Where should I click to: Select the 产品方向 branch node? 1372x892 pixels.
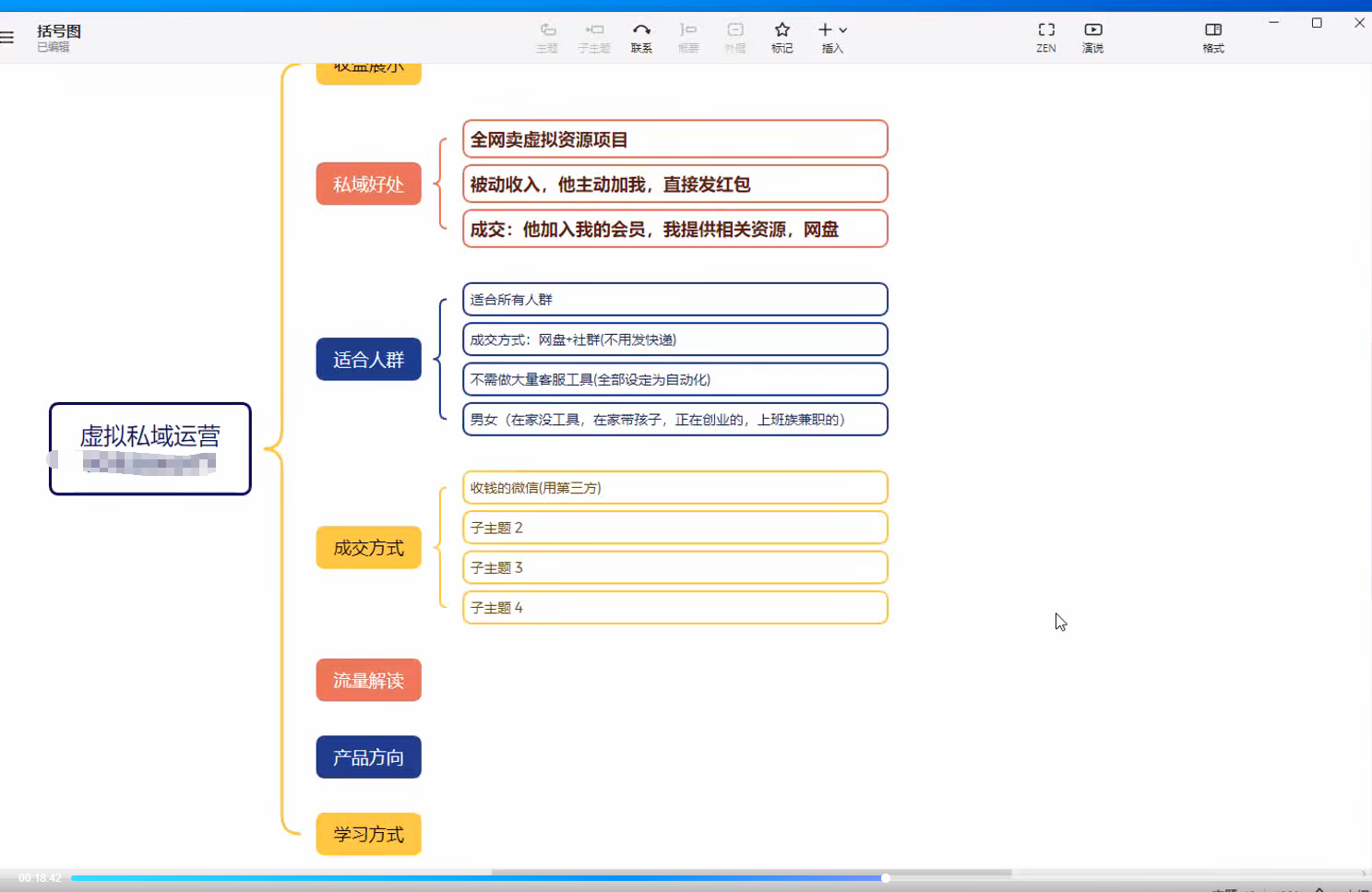(x=368, y=756)
